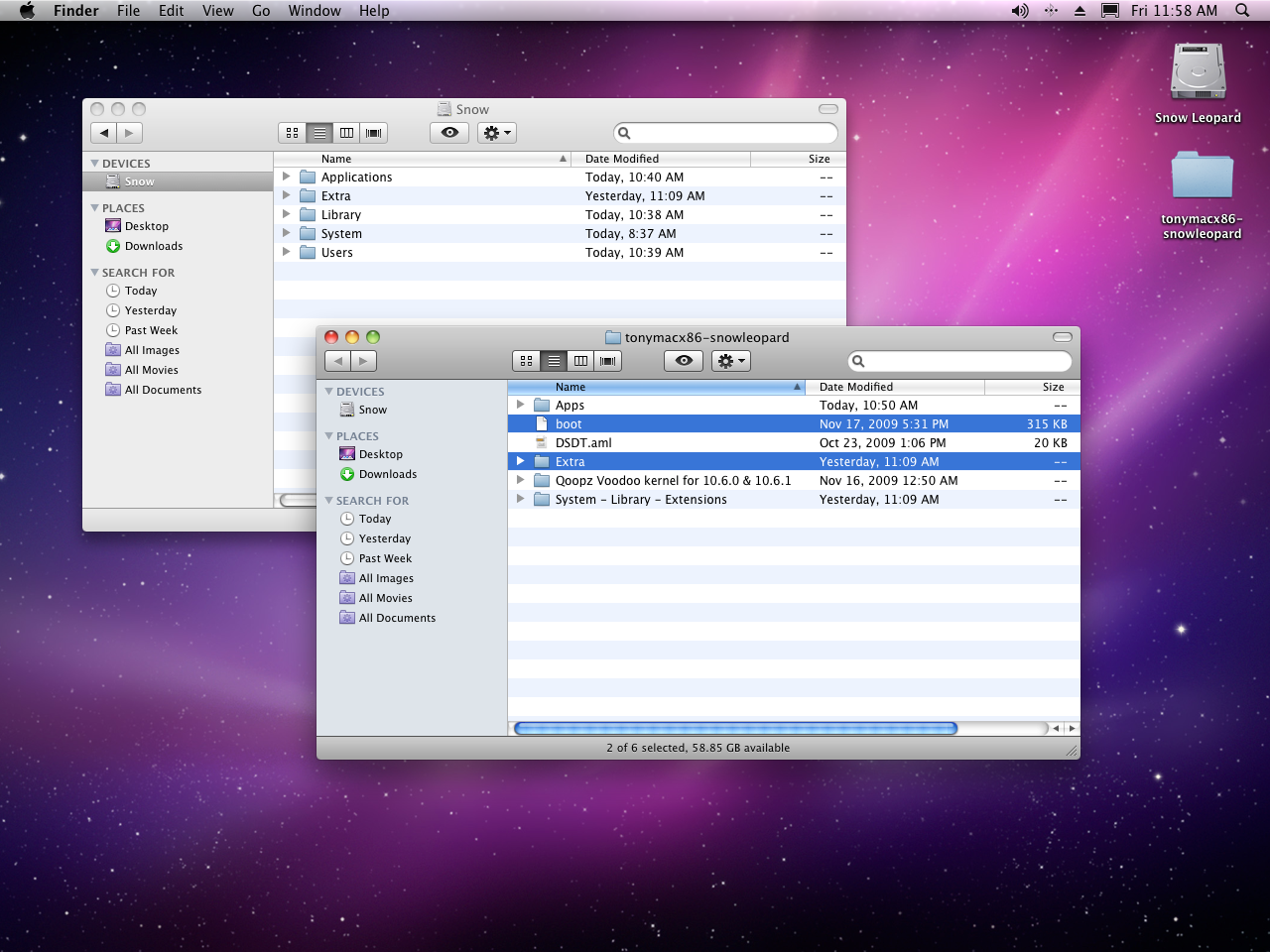Open the File menu
1270x952 pixels.
pos(128,10)
